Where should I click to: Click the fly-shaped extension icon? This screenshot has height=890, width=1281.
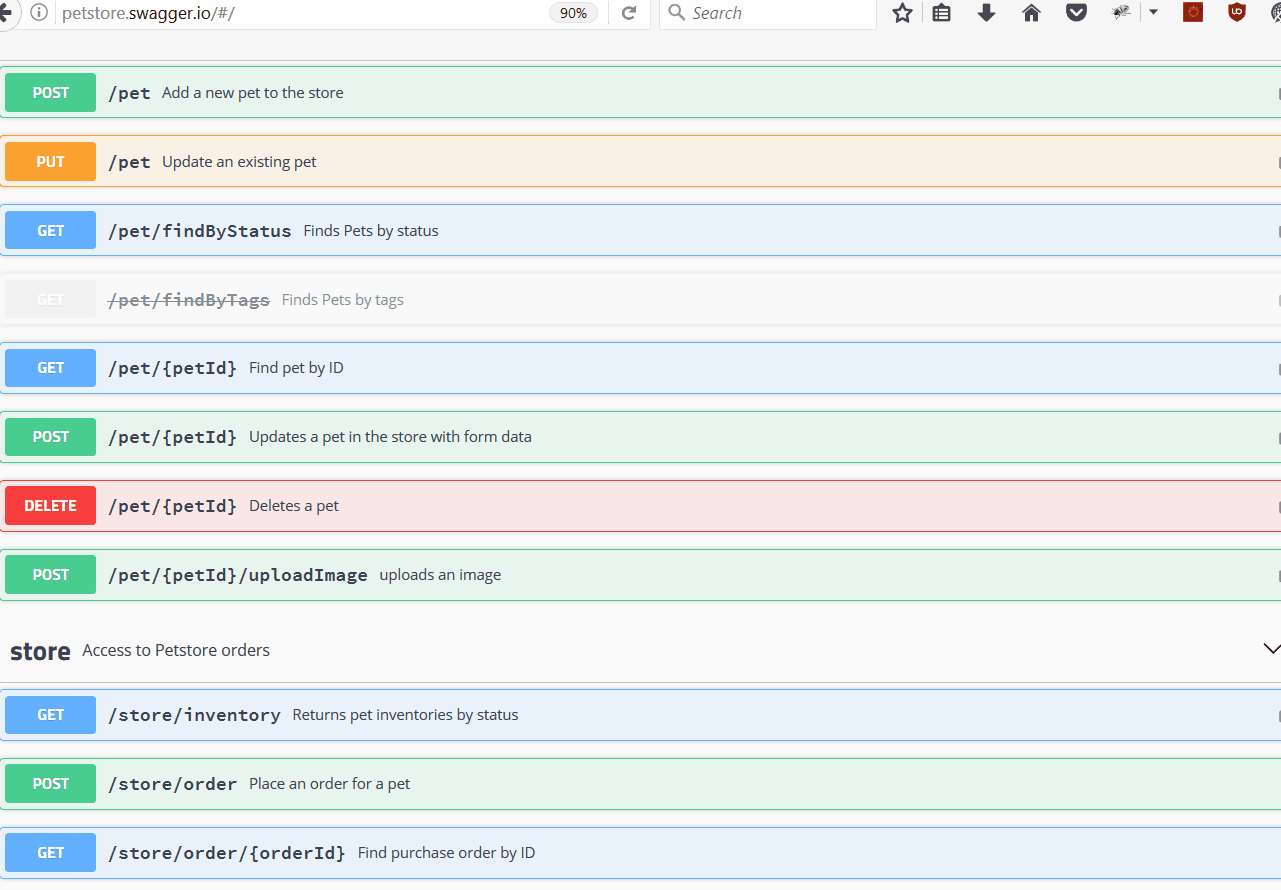point(1120,14)
